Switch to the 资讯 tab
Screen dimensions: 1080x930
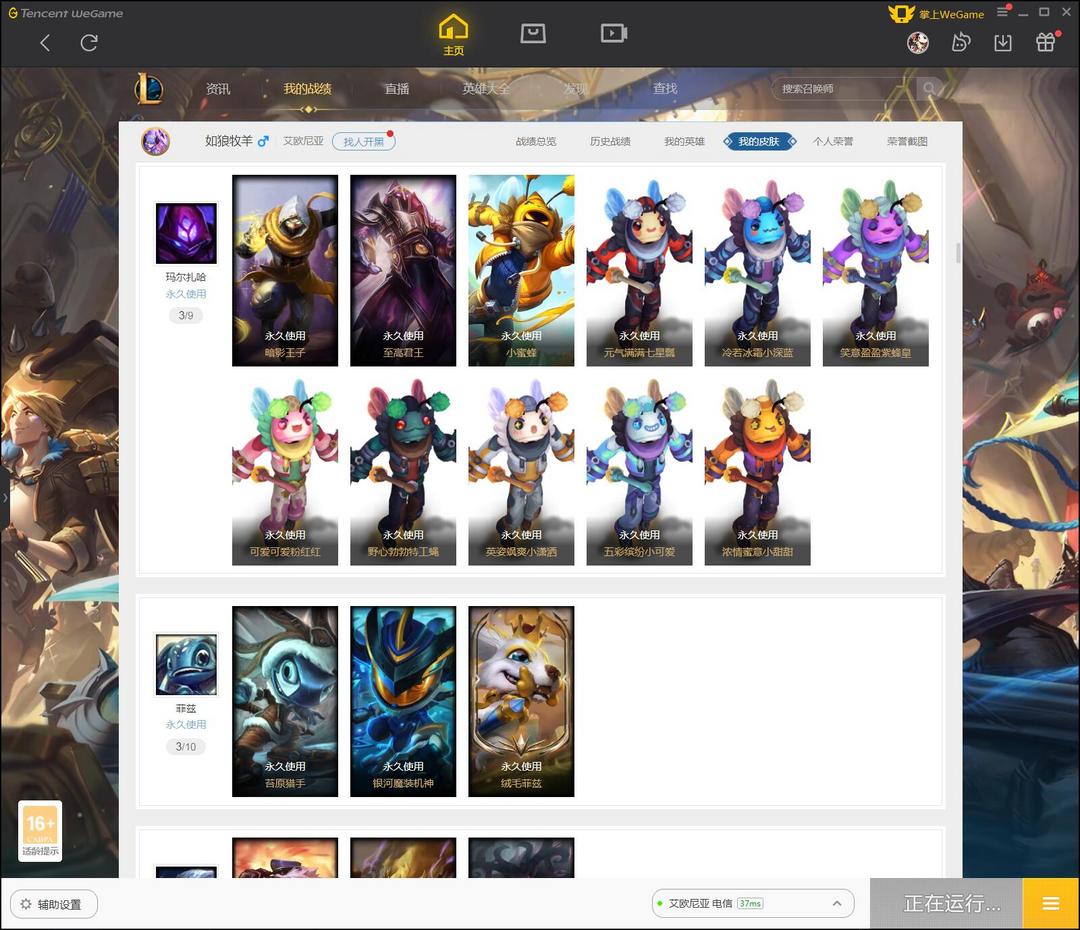coord(218,89)
